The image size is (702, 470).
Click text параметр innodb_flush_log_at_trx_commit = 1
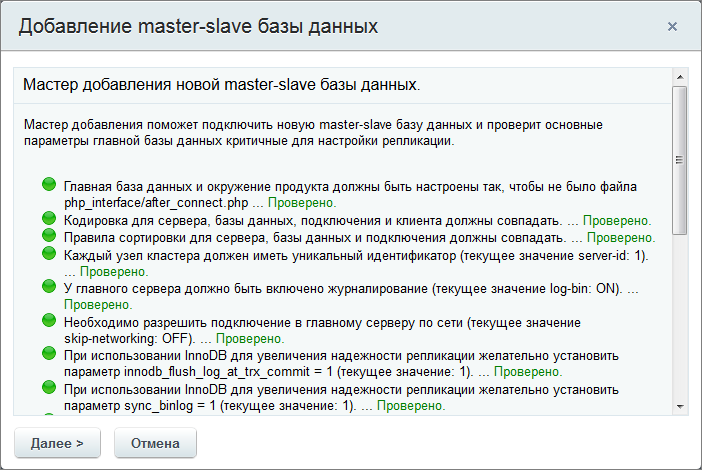(198, 372)
